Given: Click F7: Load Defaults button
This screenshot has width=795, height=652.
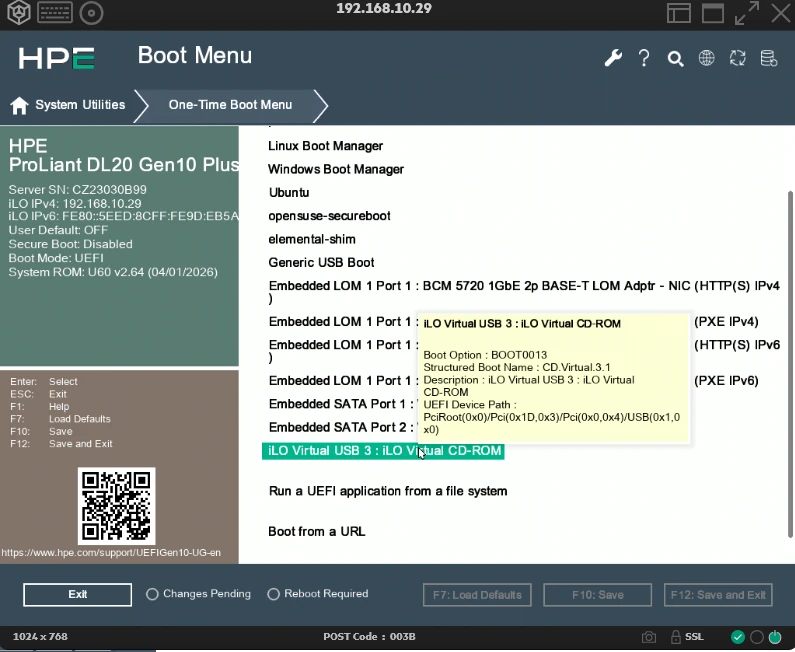Looking at the screenshot, I should coord(477,595).
